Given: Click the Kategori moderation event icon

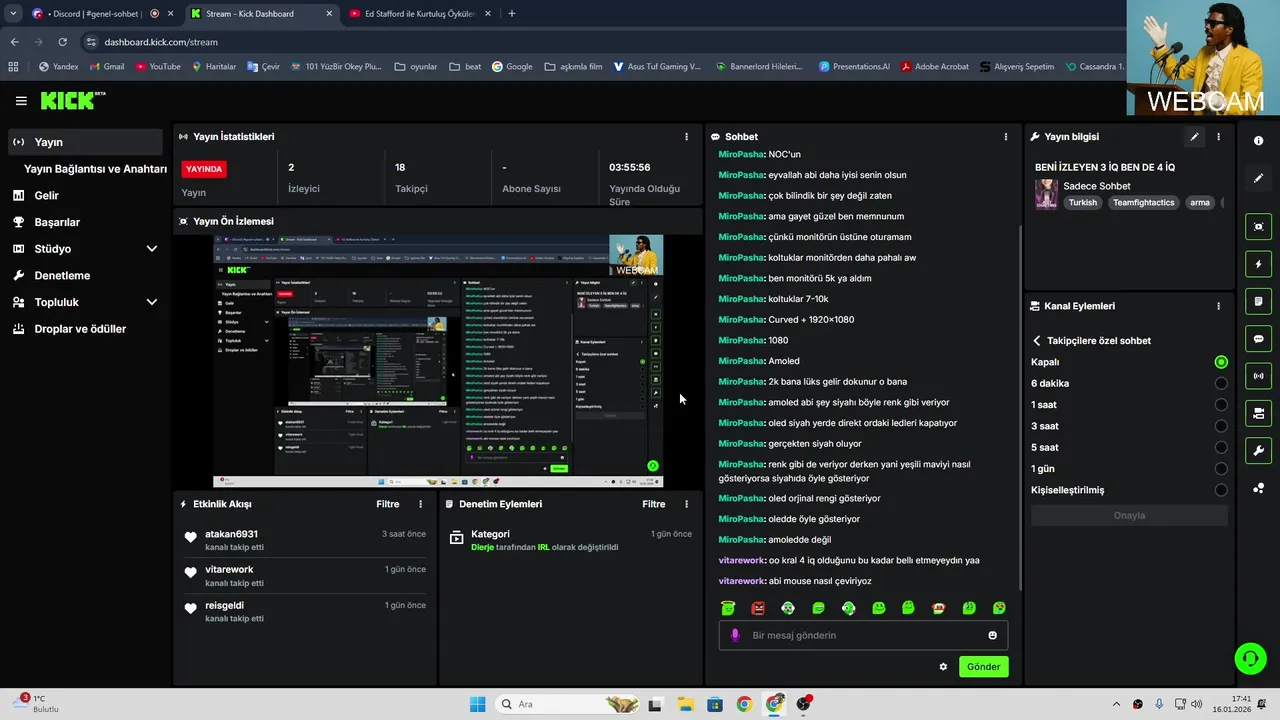Looking at the screenshot, I should click(x=457, y=538).
